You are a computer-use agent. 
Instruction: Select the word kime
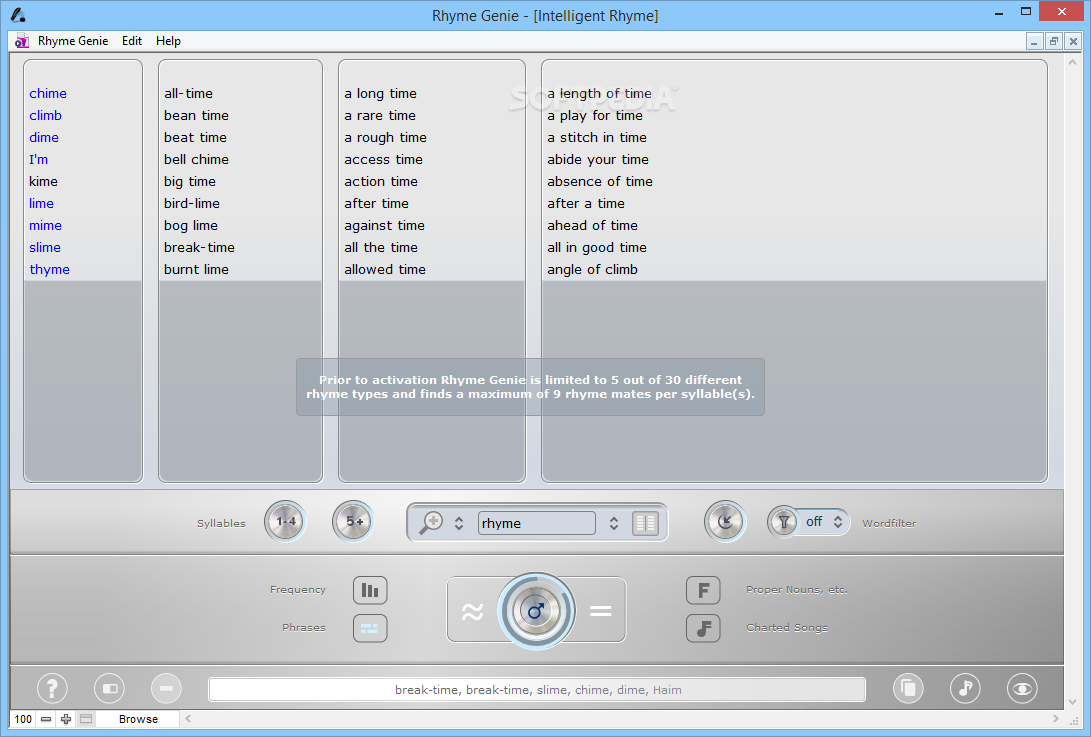(x=43, y=182)
